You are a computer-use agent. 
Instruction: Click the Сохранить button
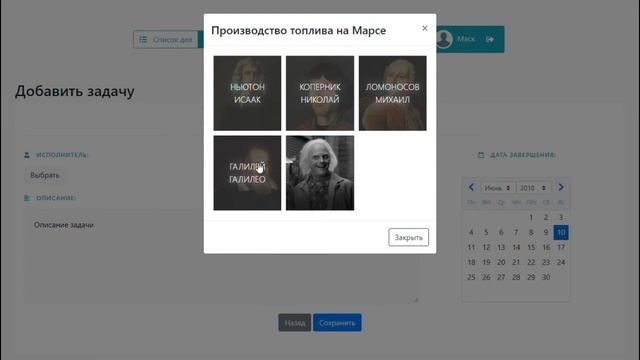click(x=337, y=322)
